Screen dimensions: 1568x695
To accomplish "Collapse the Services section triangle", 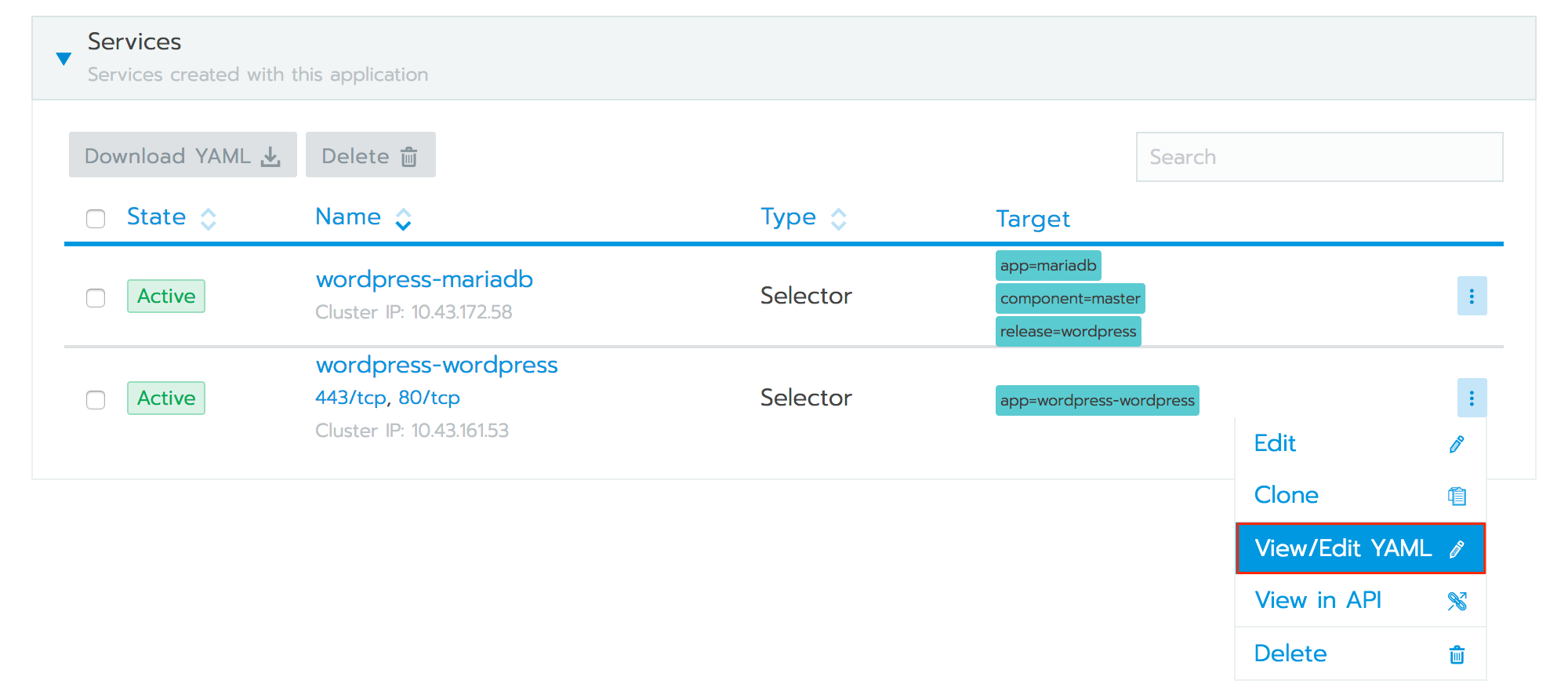I will click(64, 59).
